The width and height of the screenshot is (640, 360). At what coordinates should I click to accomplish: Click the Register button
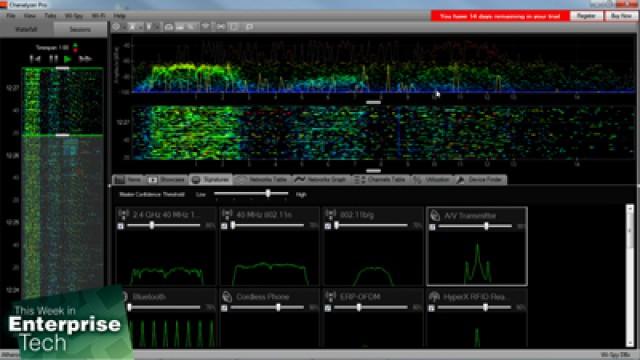[586, 16]
